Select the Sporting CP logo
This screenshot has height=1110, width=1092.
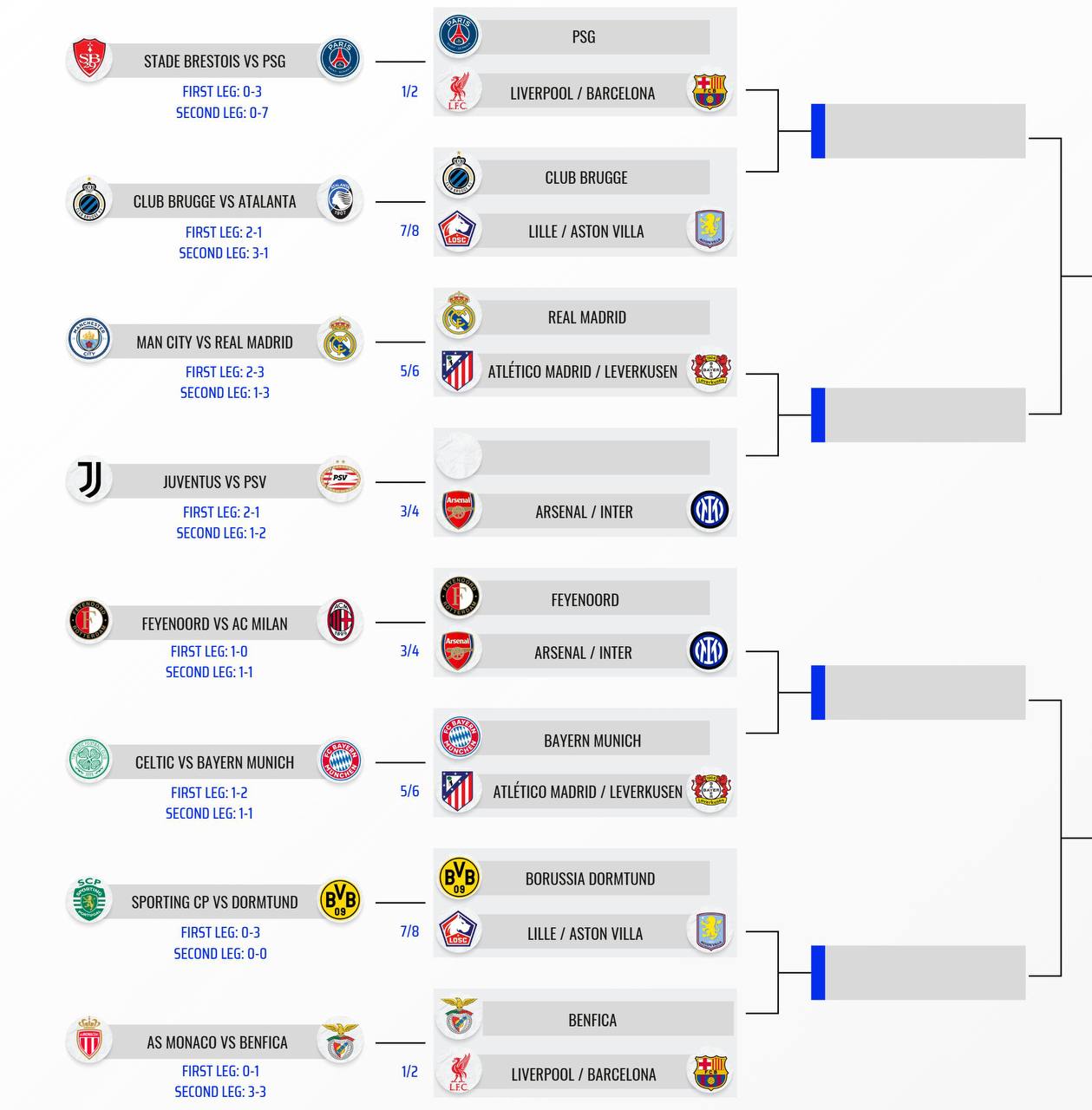88,900
